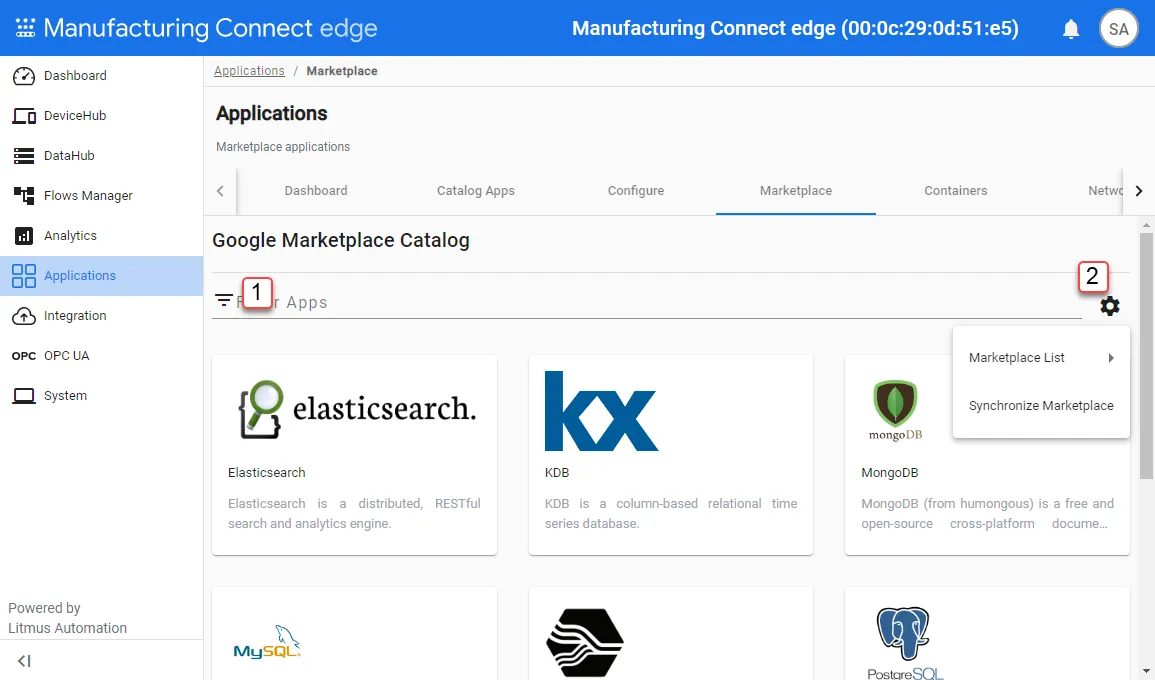1155x680 pixels.
Task: Open DataHub in sidebar
Action: point(69,155)
